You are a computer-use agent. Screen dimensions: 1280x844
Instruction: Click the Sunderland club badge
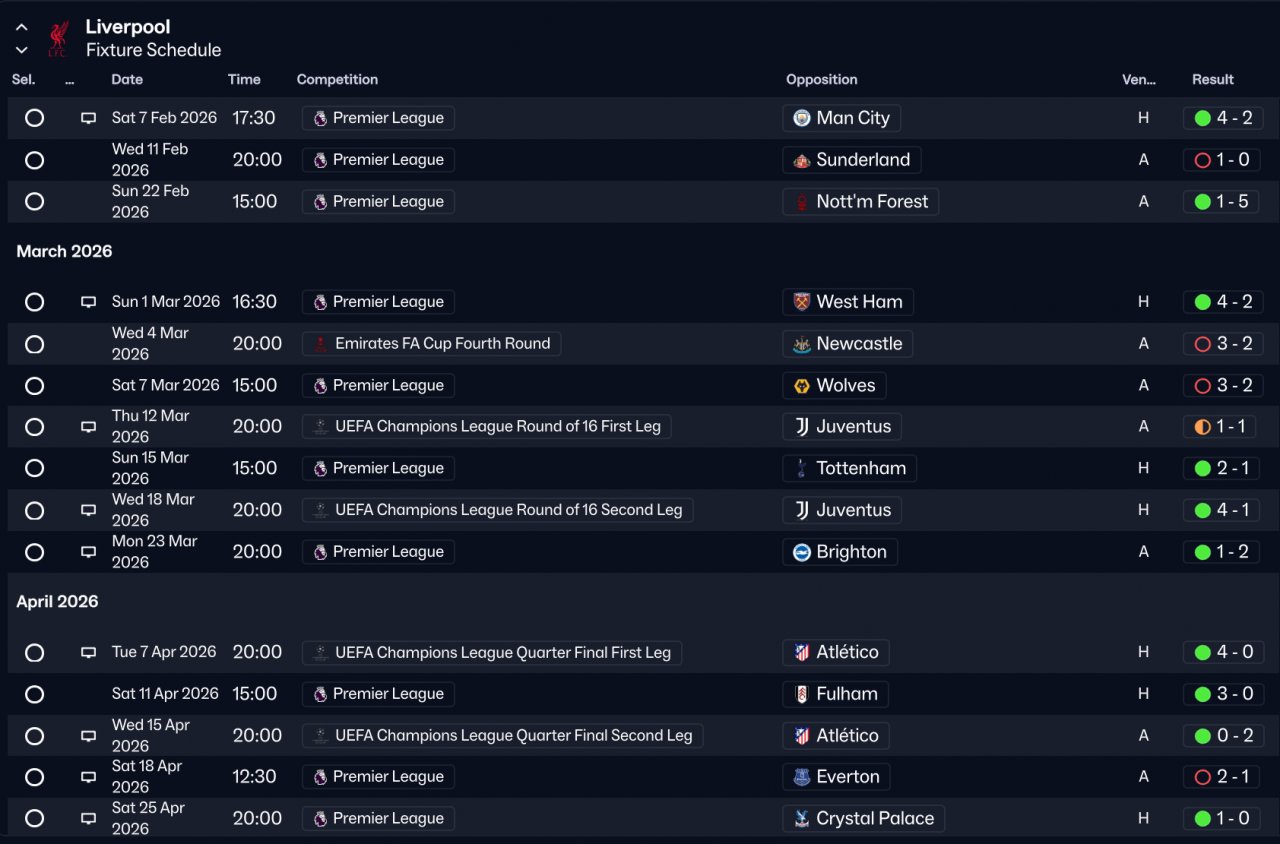[x=801, y=160]
